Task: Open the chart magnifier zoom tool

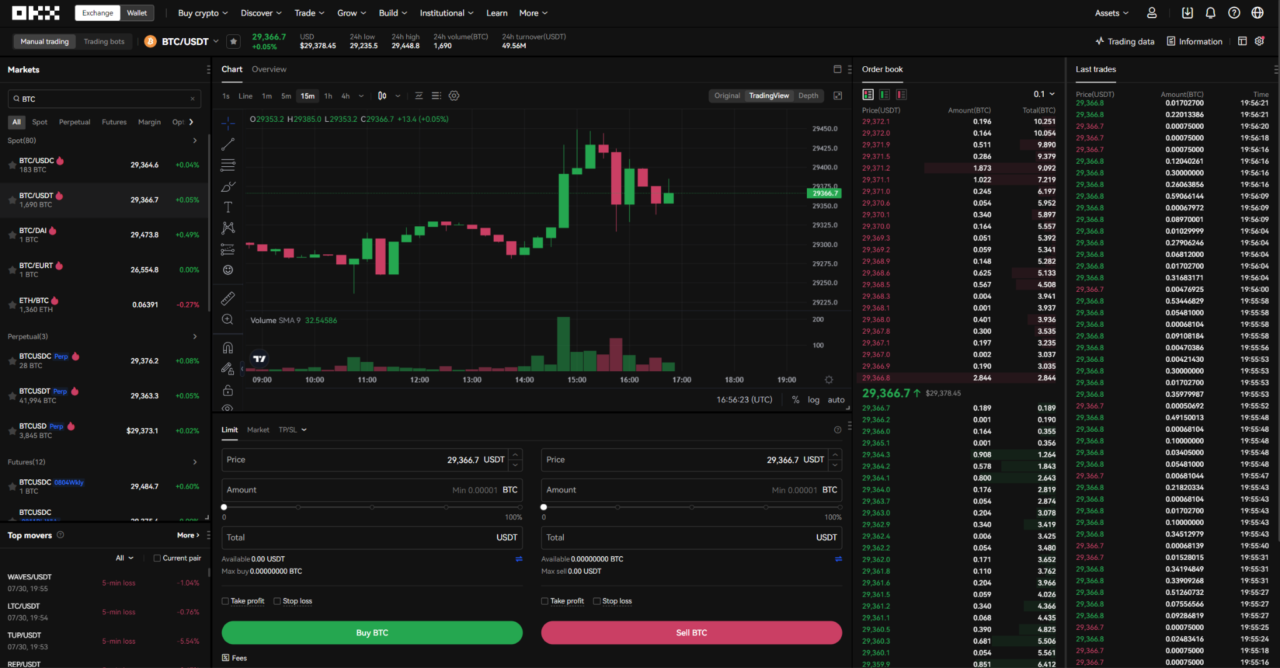Action: pos(228,319)
